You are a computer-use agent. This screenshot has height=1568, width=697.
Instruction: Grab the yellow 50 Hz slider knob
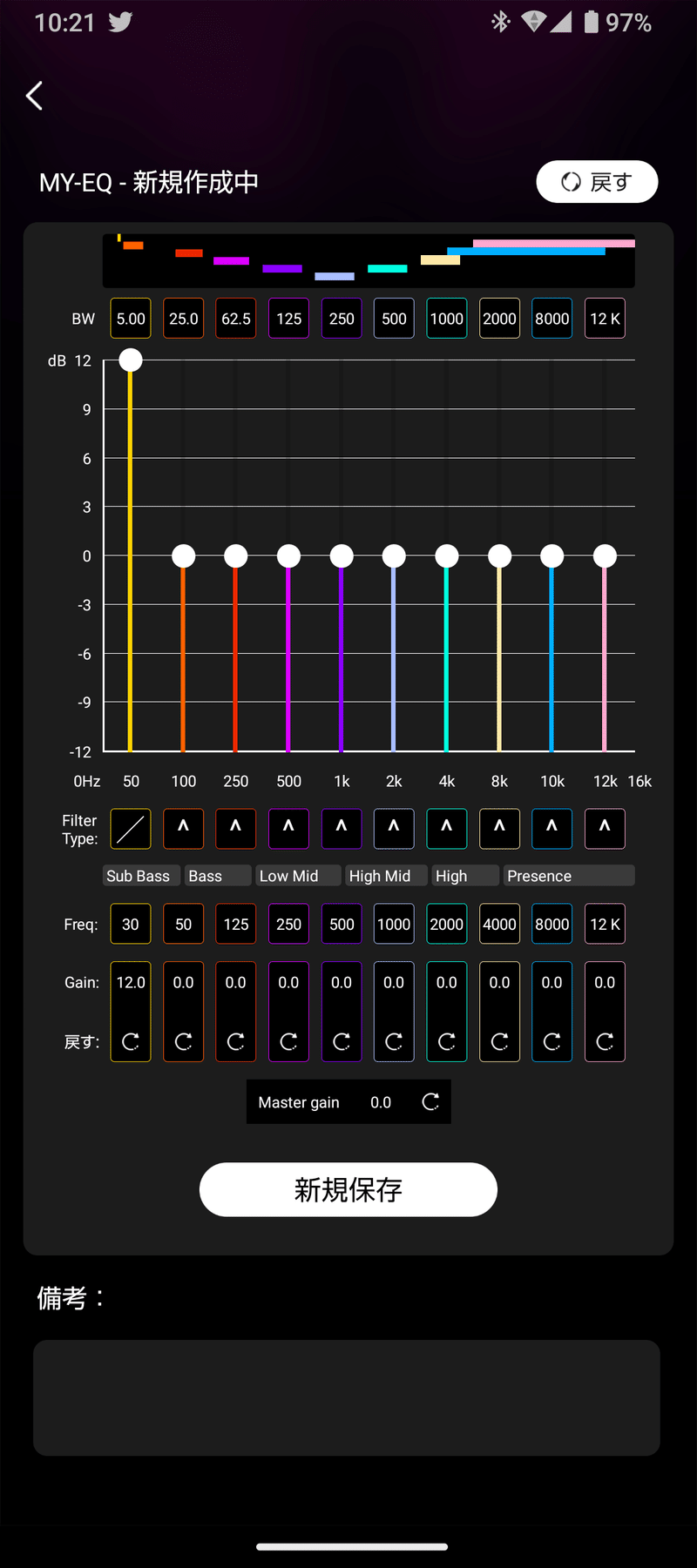131,360
